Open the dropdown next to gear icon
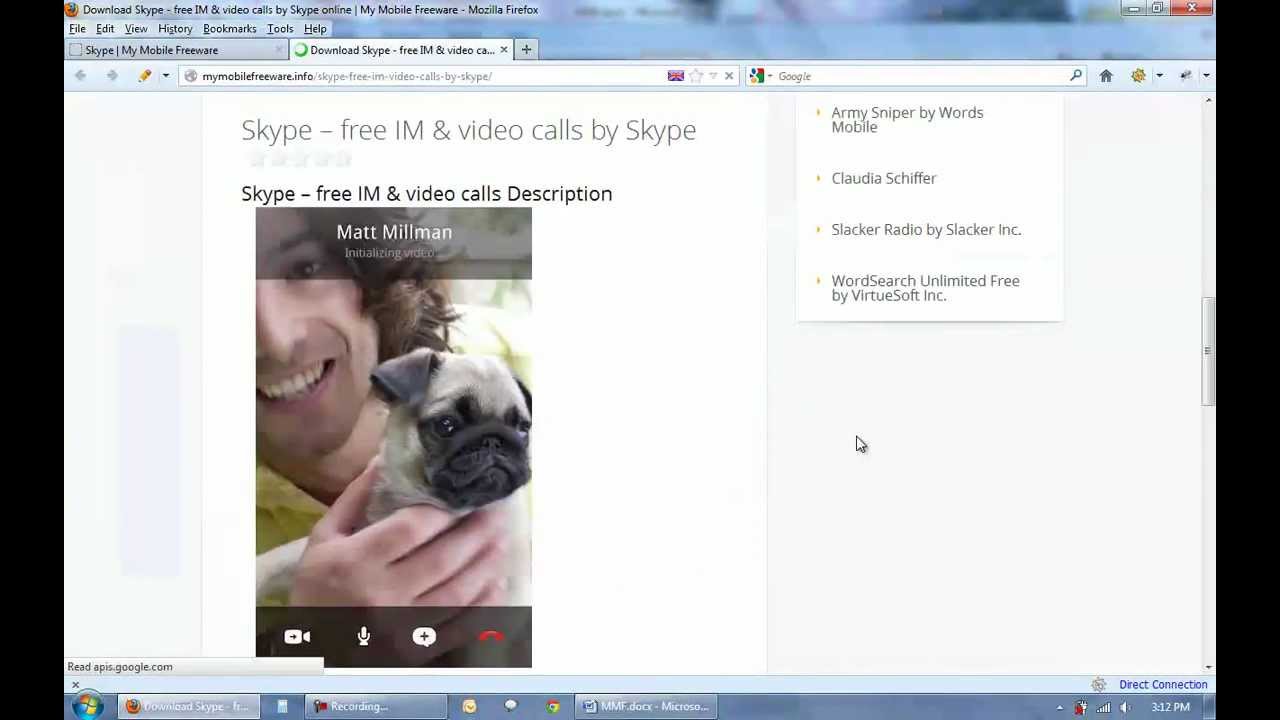 [1159, 76]
